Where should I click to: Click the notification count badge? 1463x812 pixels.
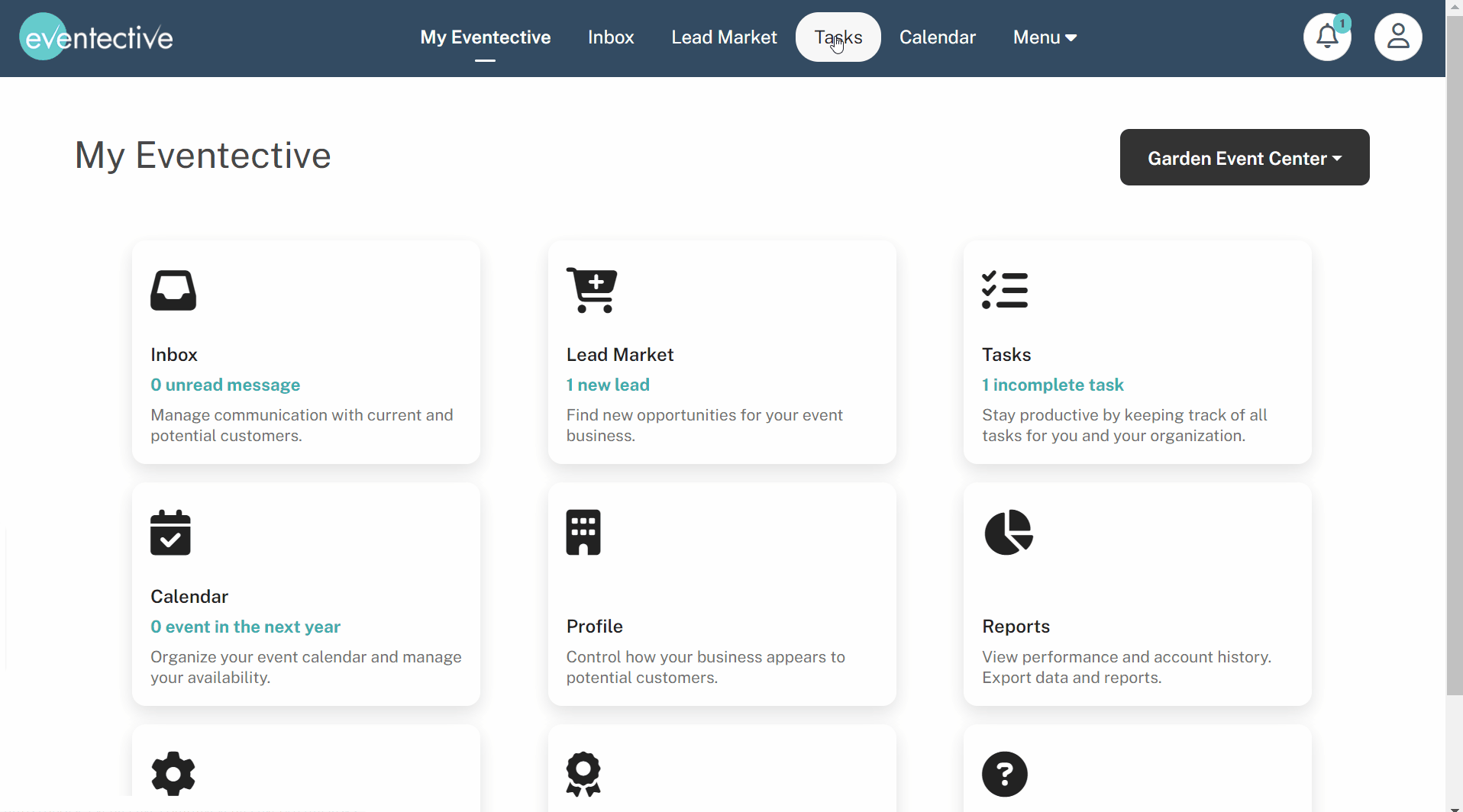click(1342, 23)
